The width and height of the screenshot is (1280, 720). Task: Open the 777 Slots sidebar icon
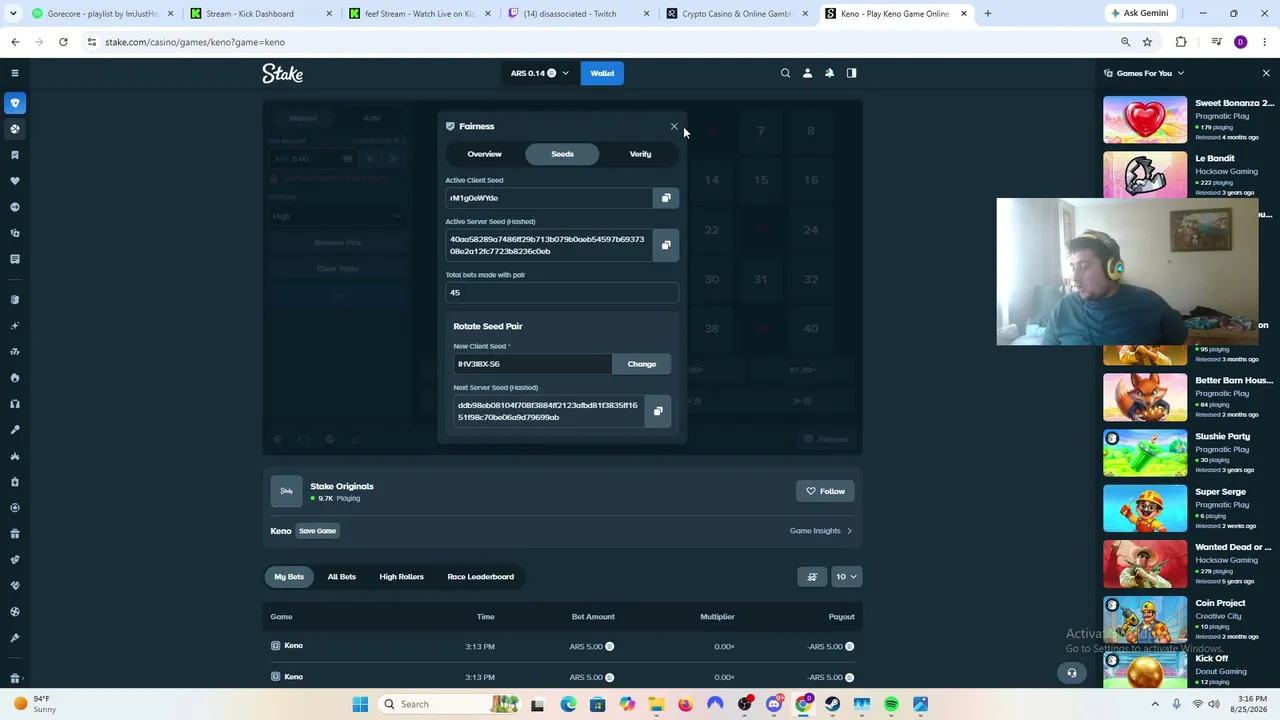point(15,352)
